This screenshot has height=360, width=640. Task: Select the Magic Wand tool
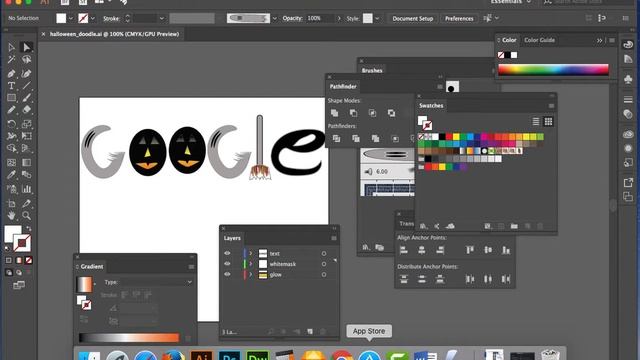coord(11,60)
